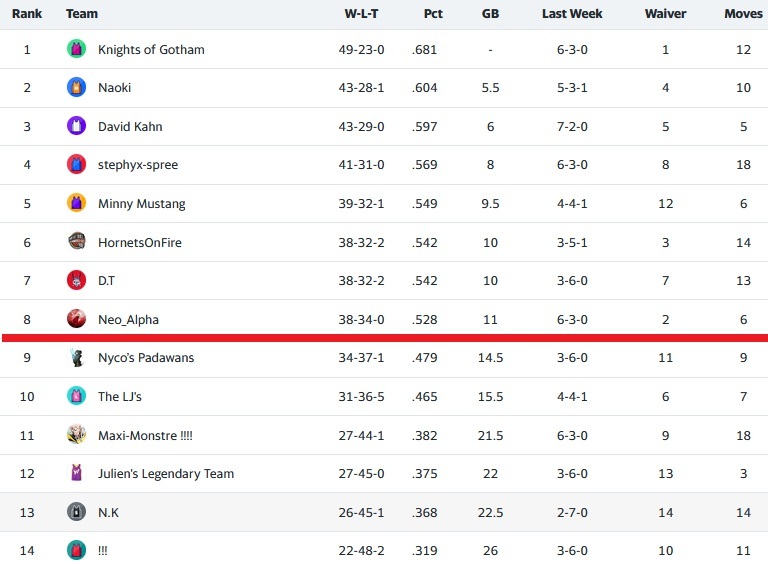Open Julien's Legendary Team page
This screenshot has height=564, width=768.
click(166, 474)
